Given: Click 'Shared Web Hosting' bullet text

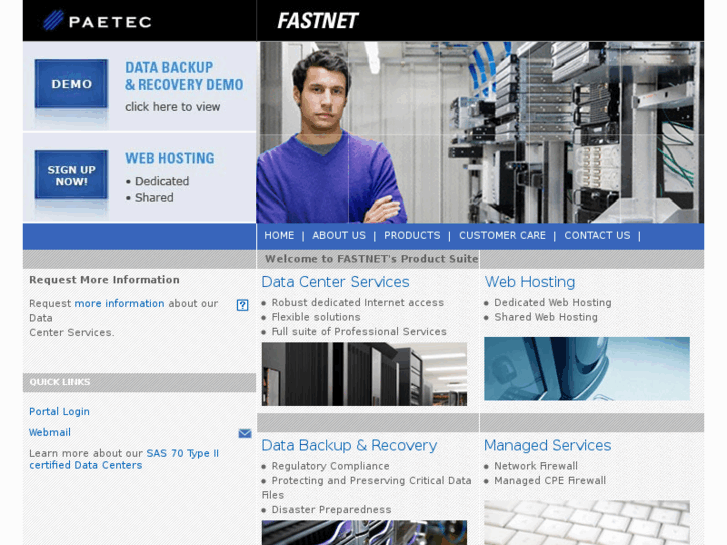Looking at the screenshot, I should (x=546, y=317).
